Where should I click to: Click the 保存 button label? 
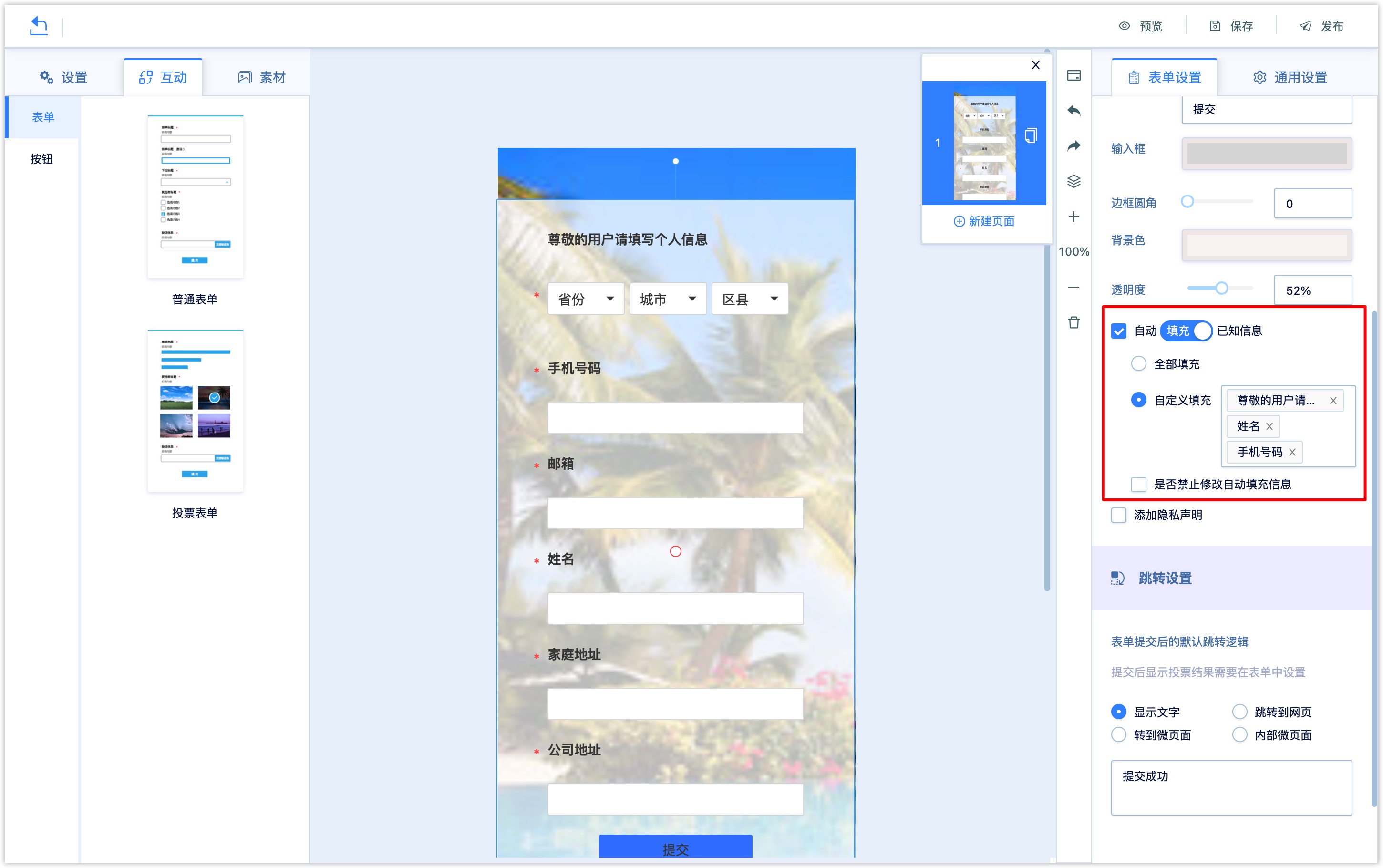(x=1241, y=26)
